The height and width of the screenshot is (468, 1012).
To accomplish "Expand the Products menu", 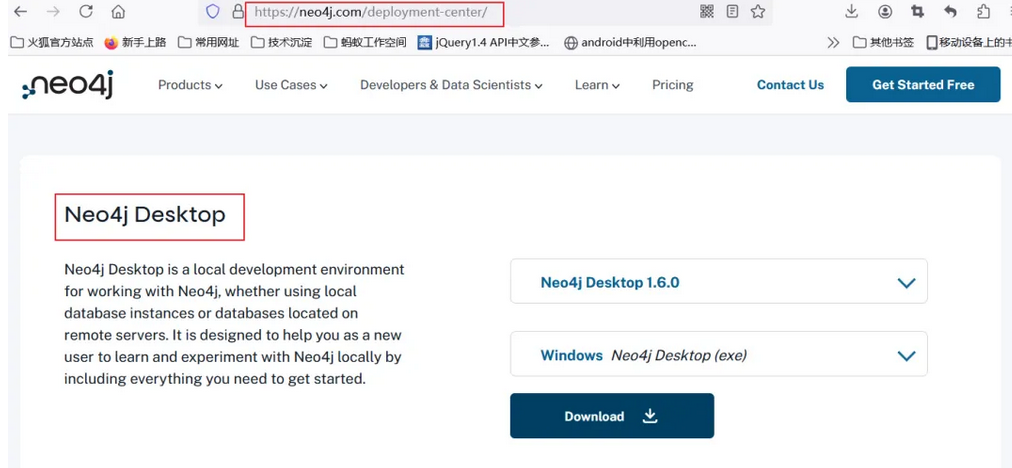I will click(190, 85).
